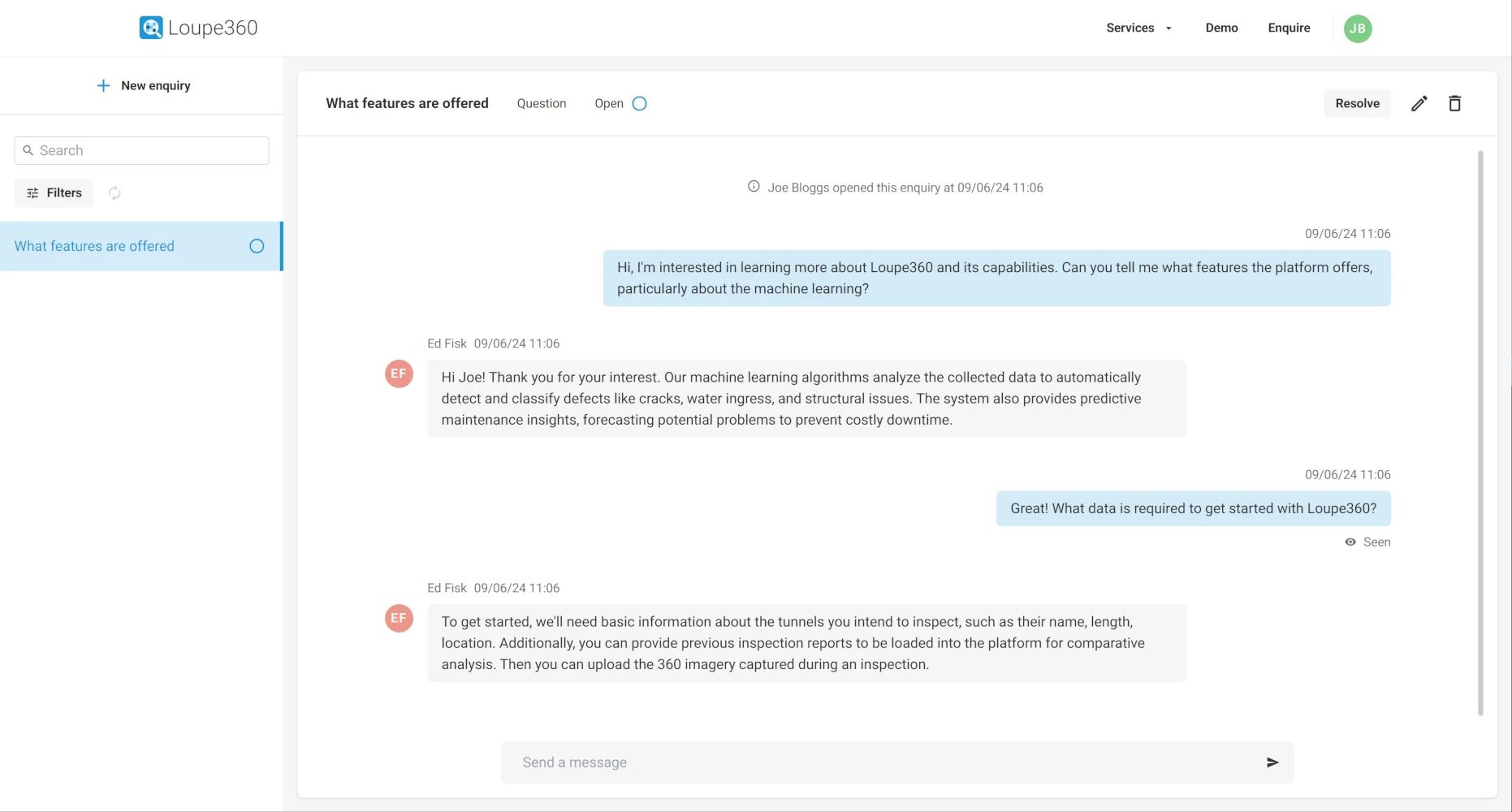Screen dimensions: 1512x812
Task: Click the plus icon for New enquiry
Action: coord(103,85)
